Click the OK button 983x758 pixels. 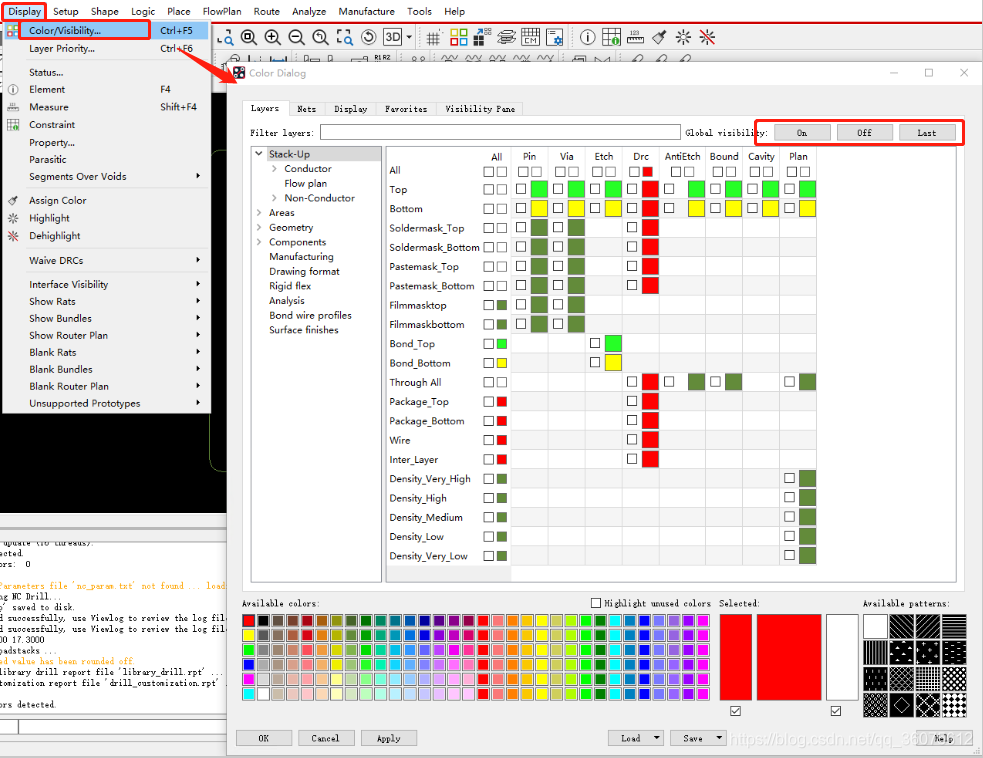(x=263, y=738)
